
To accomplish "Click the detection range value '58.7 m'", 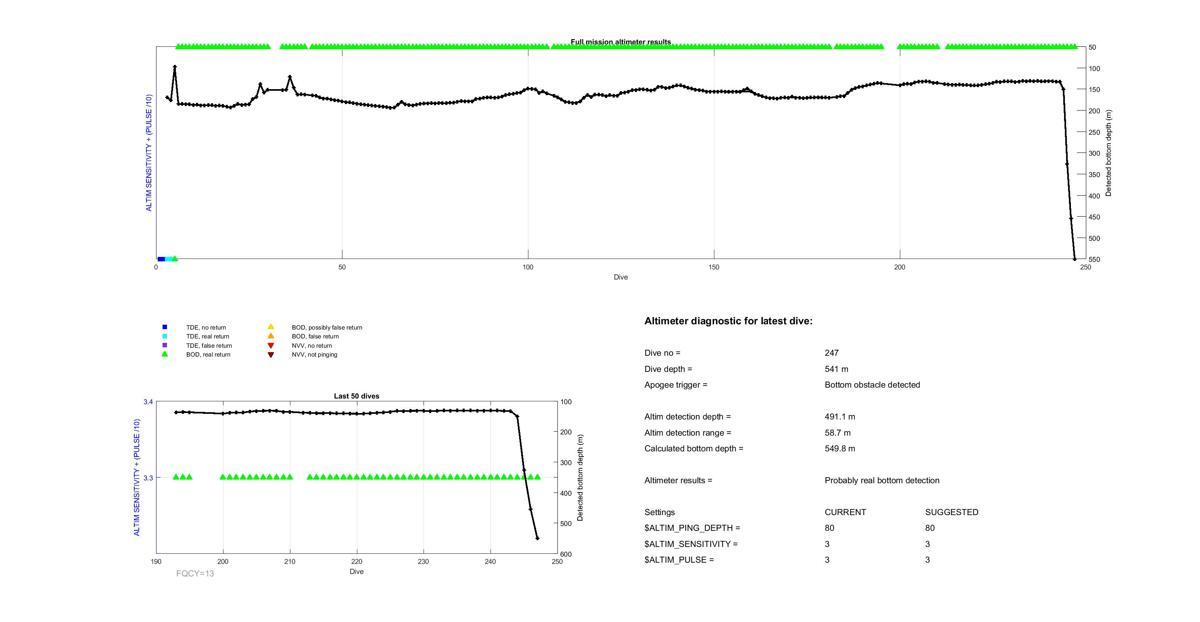I will coord(838,433).
